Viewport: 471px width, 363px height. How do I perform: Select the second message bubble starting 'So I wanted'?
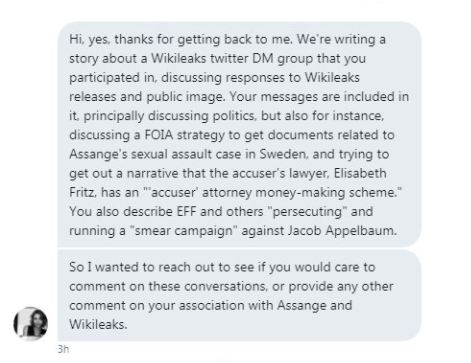pos(239,295)
